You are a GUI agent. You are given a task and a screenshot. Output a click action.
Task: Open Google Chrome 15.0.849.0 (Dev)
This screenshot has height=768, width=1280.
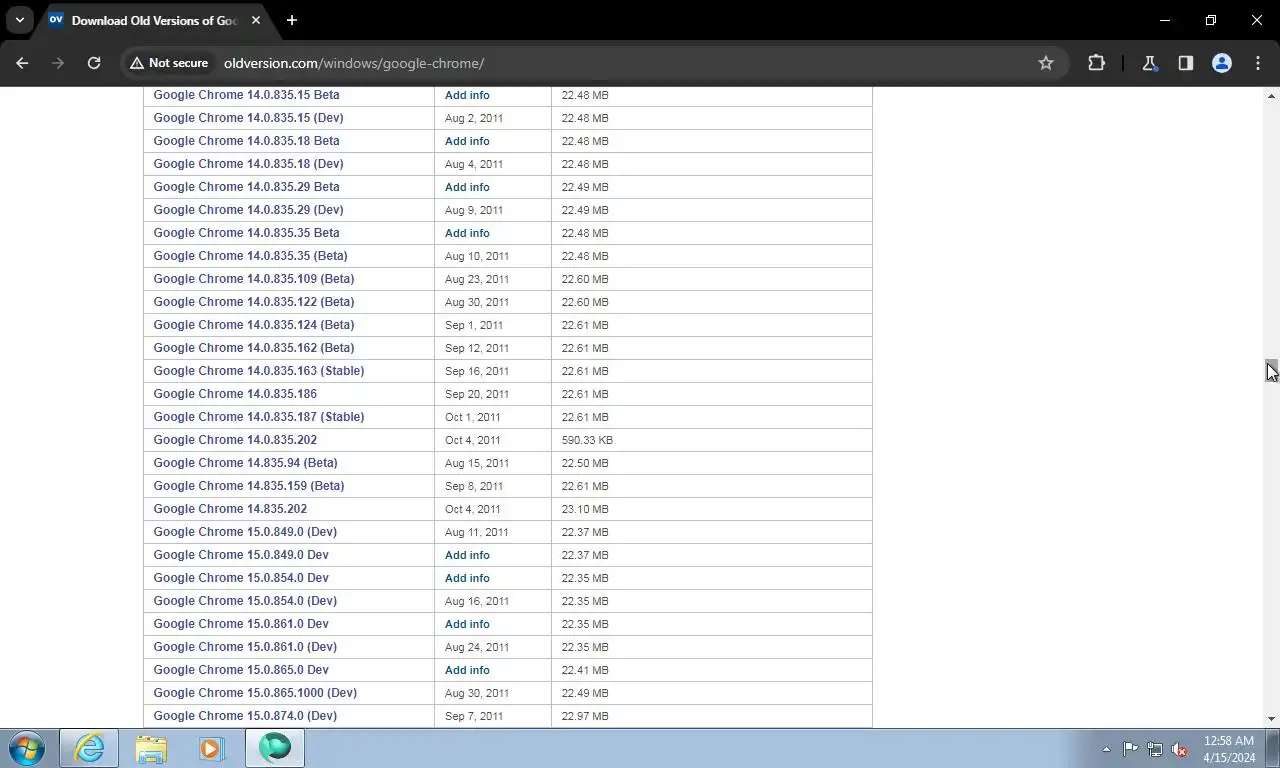[245, 532]
